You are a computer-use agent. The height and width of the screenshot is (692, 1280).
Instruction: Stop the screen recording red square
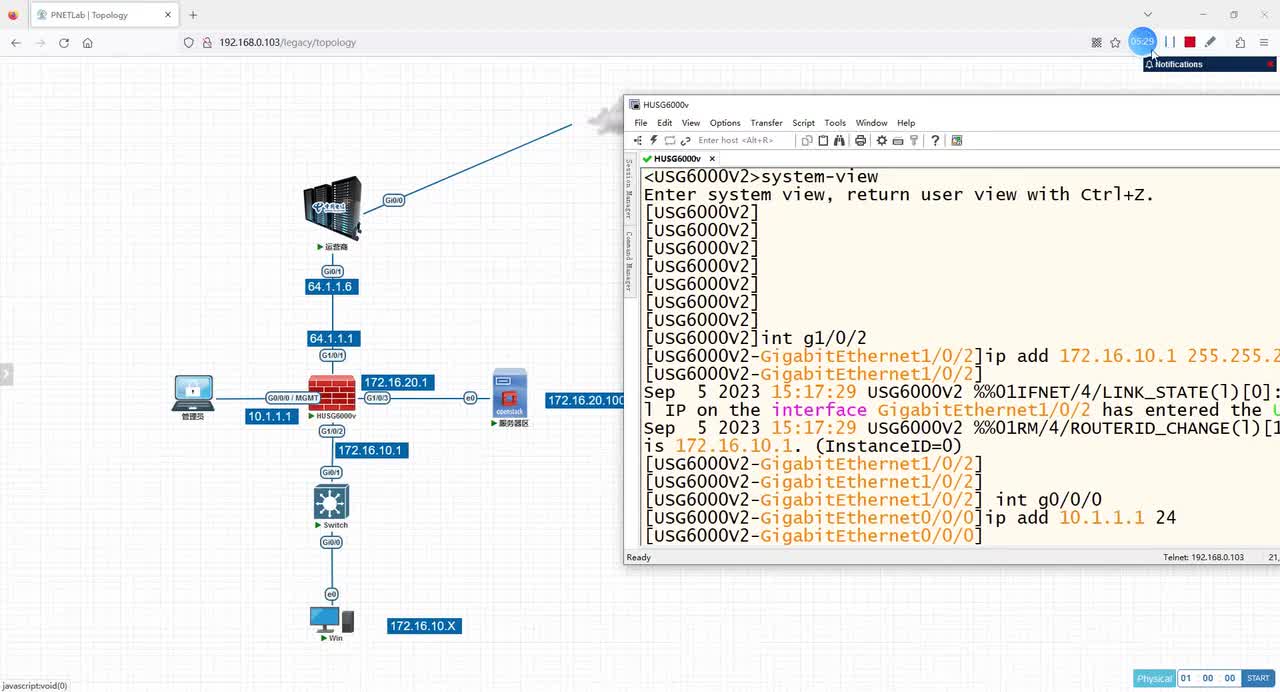coord(1190,42)
